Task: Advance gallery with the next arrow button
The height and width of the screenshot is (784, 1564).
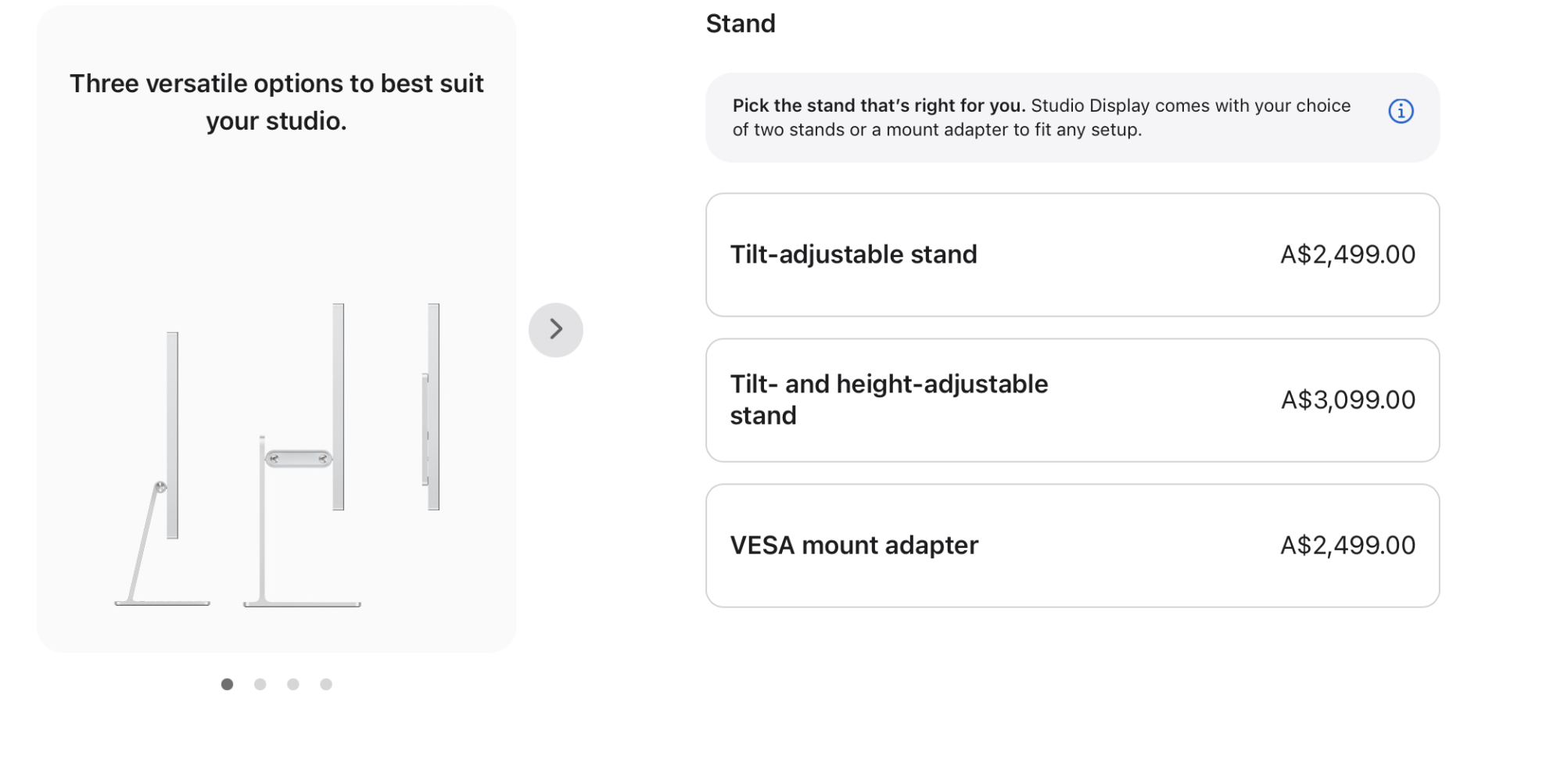Action: (555, 329)
